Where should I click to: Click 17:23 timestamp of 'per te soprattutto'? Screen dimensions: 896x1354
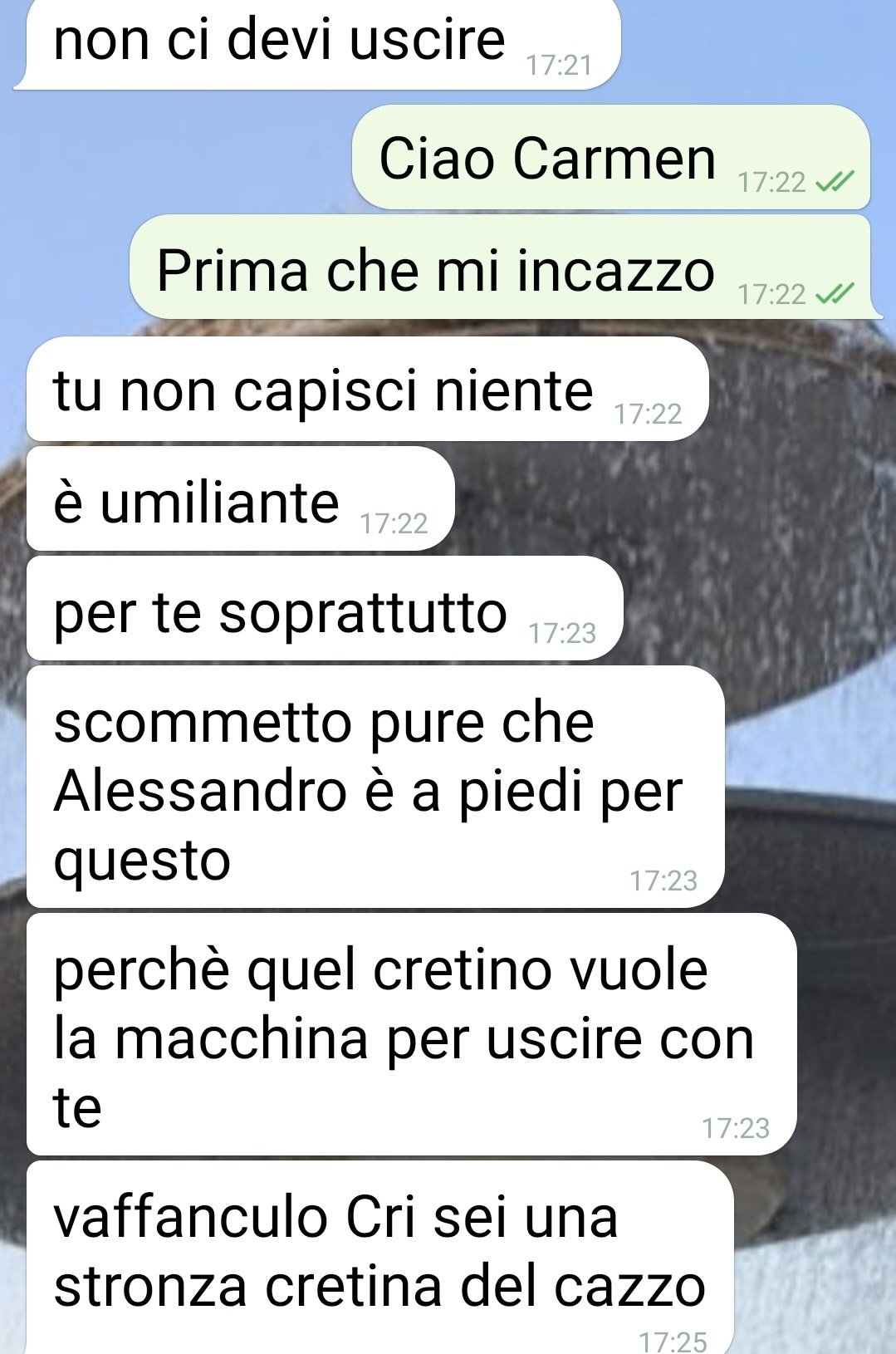point(562,634)
